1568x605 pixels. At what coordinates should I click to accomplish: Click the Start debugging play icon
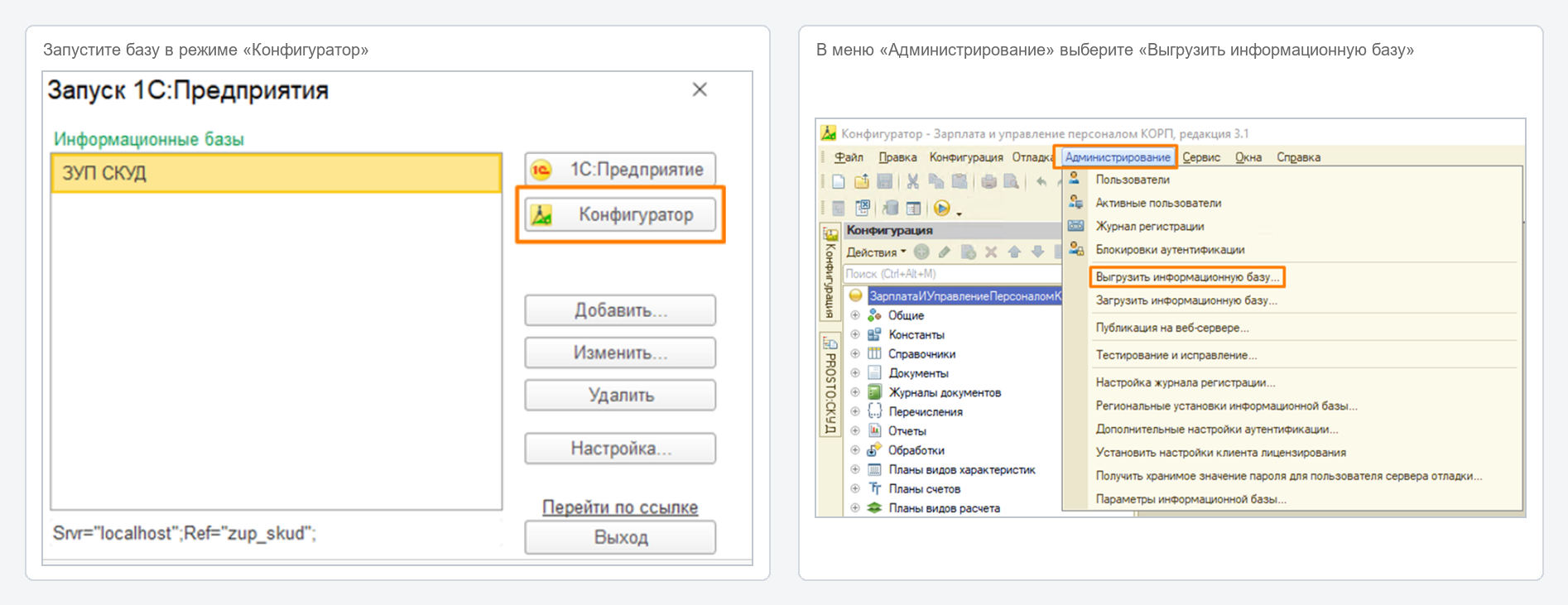coord(942,208)
